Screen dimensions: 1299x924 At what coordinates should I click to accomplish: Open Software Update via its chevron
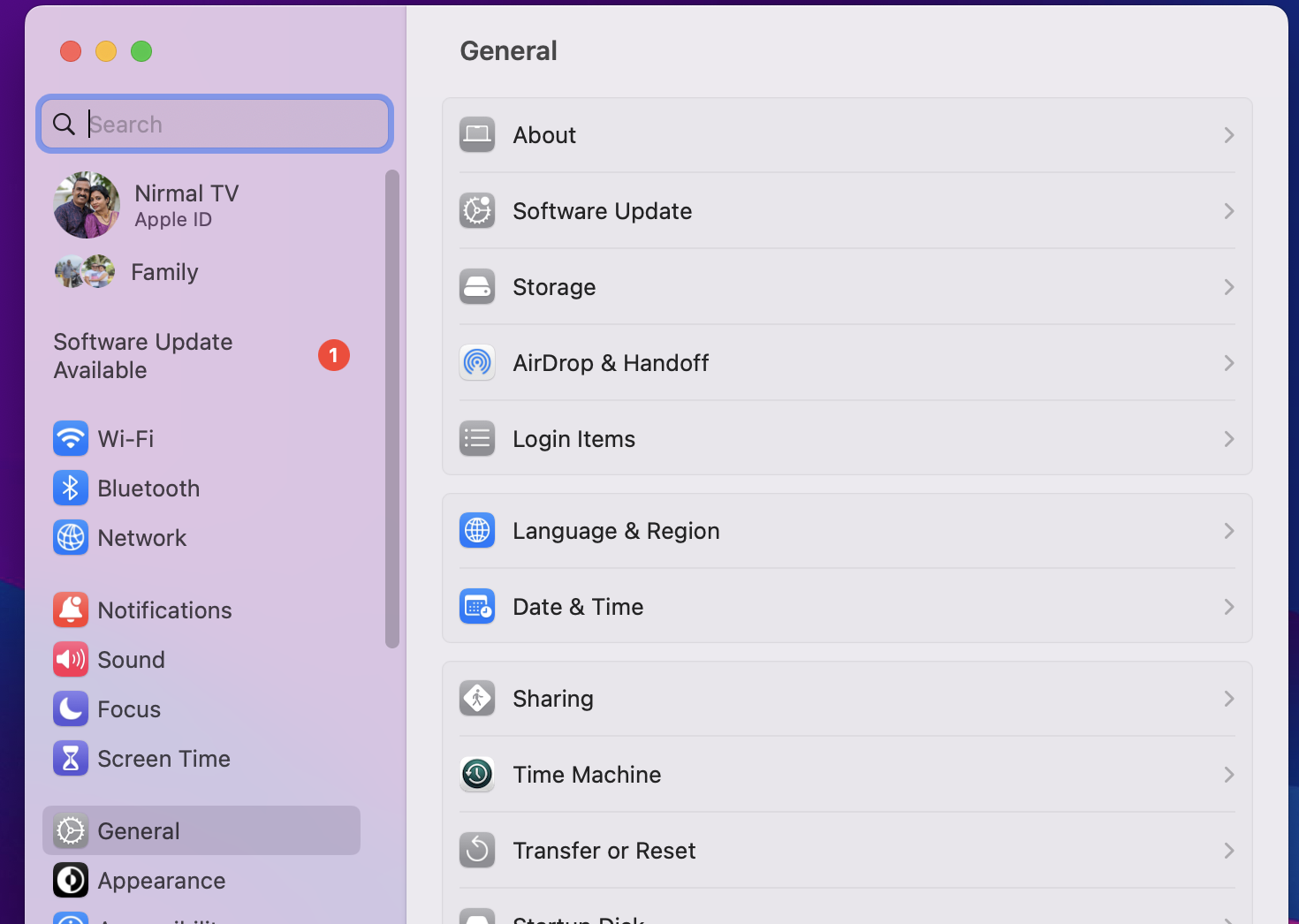[1229, 211]
